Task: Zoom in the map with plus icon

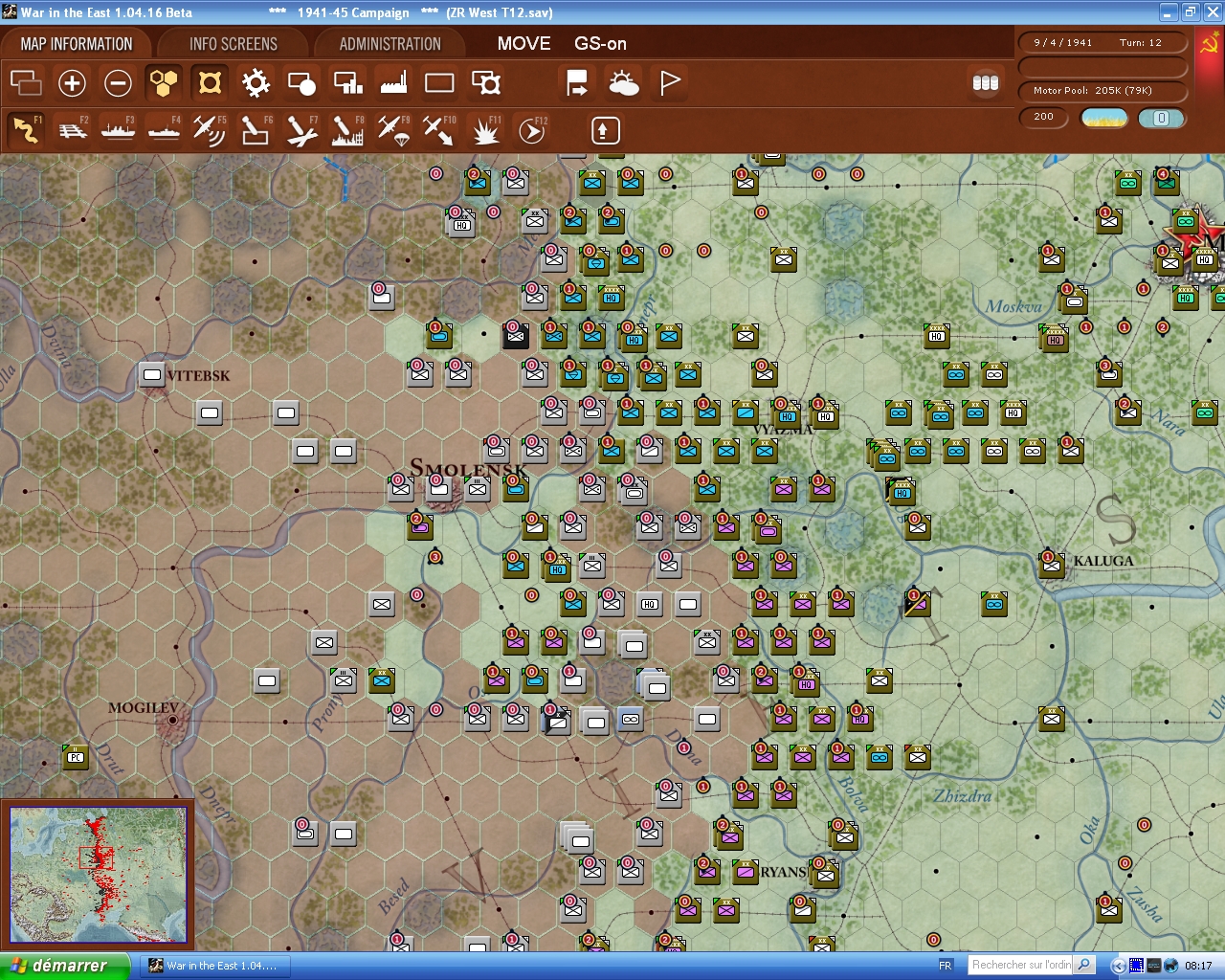Action: click(x=72, y=83)
